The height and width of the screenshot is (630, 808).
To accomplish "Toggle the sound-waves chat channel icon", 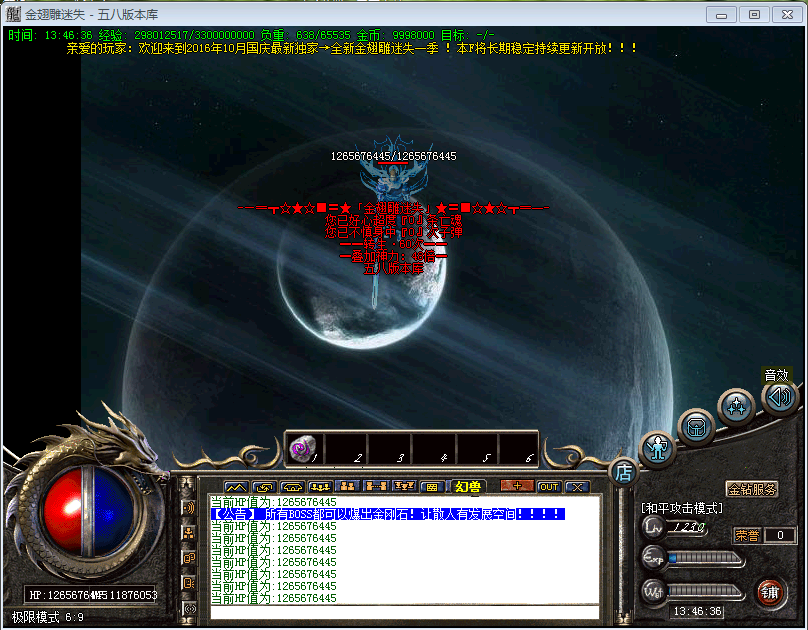I will pos(189,508).
